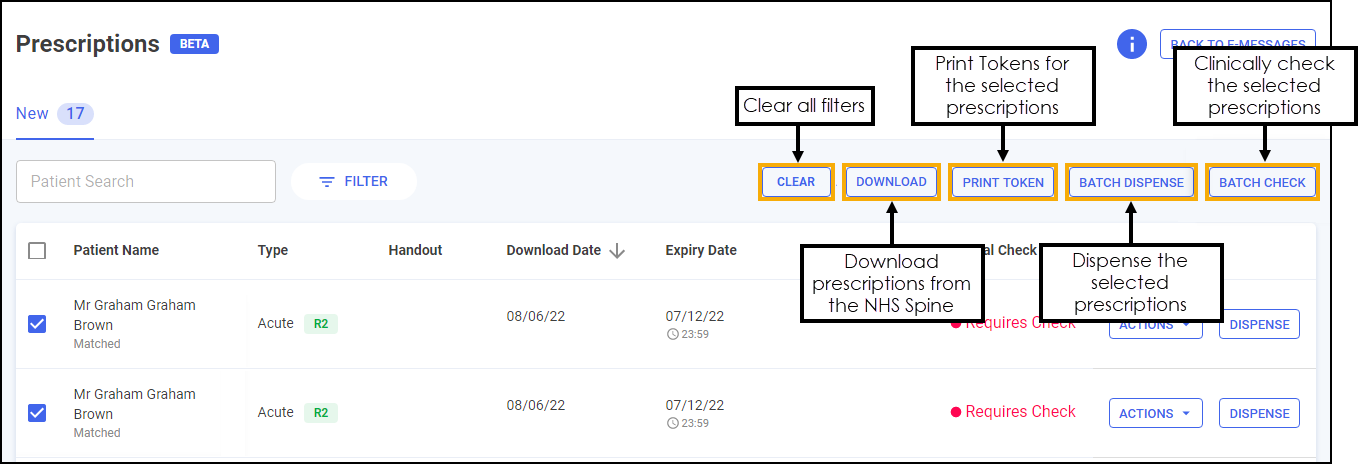This screenshot has height=464, width=1360.
Task: Open the Filter options
Action: [354, 182]
